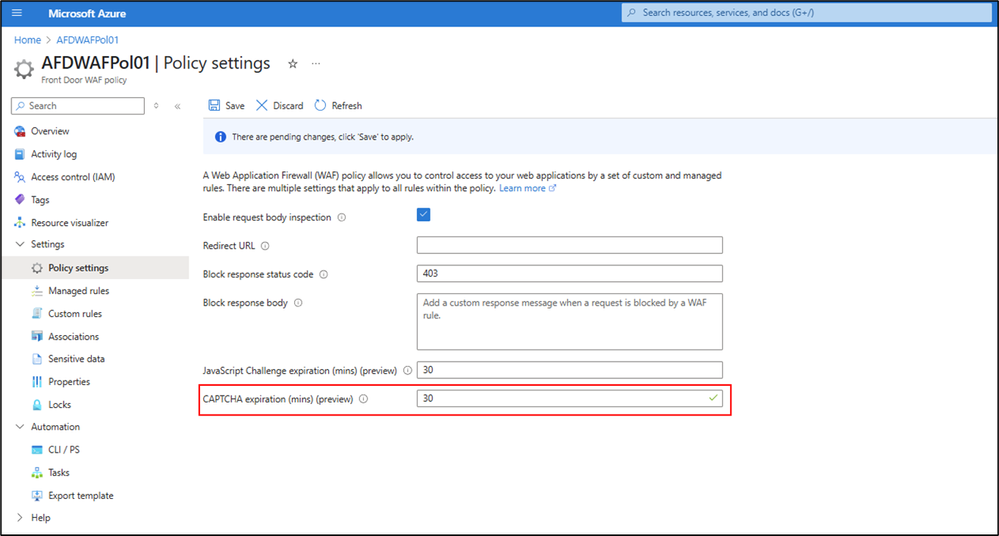Collapse the Settings section in sidebar
Viewport: 999px width, 536px height.
tap(20, 244)
